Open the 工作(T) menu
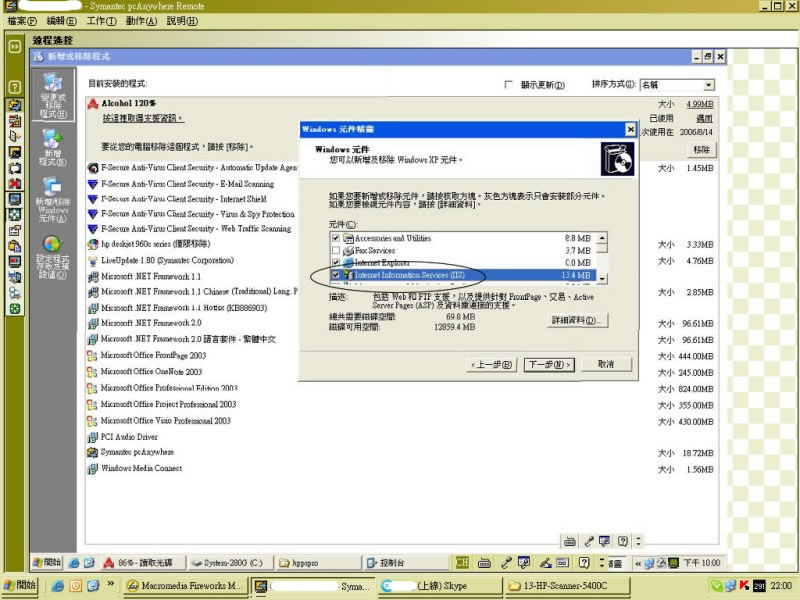 tap(101, 21)
